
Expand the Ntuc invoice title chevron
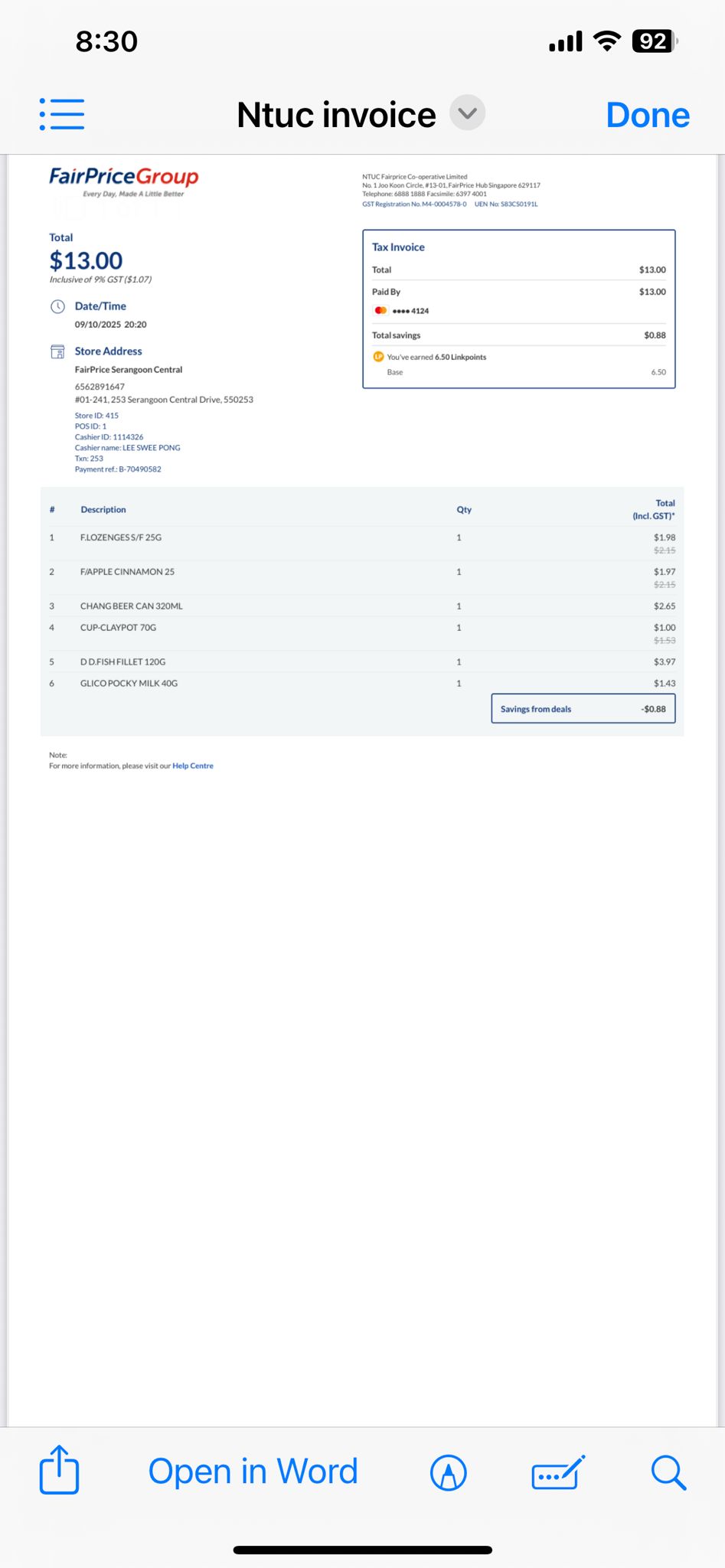pos(467,113)
